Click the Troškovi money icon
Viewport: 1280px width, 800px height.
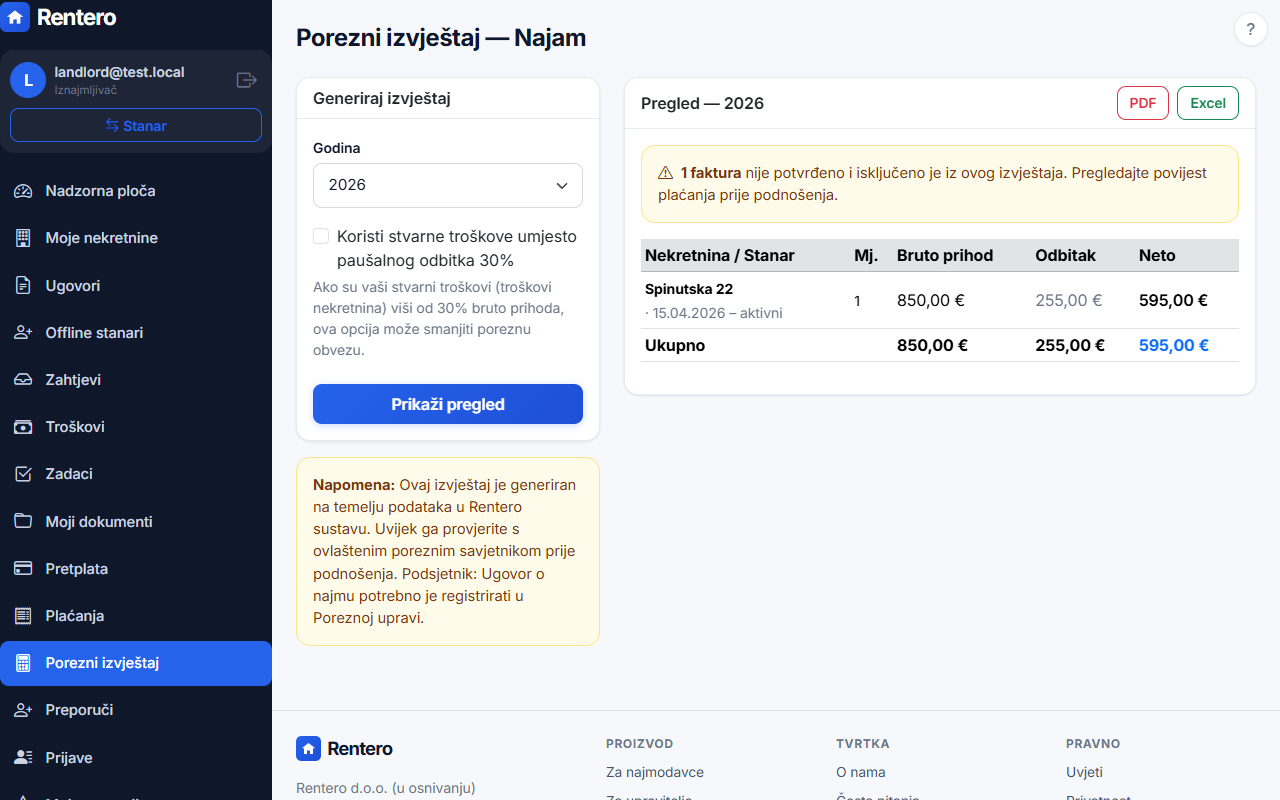(24, 427)
